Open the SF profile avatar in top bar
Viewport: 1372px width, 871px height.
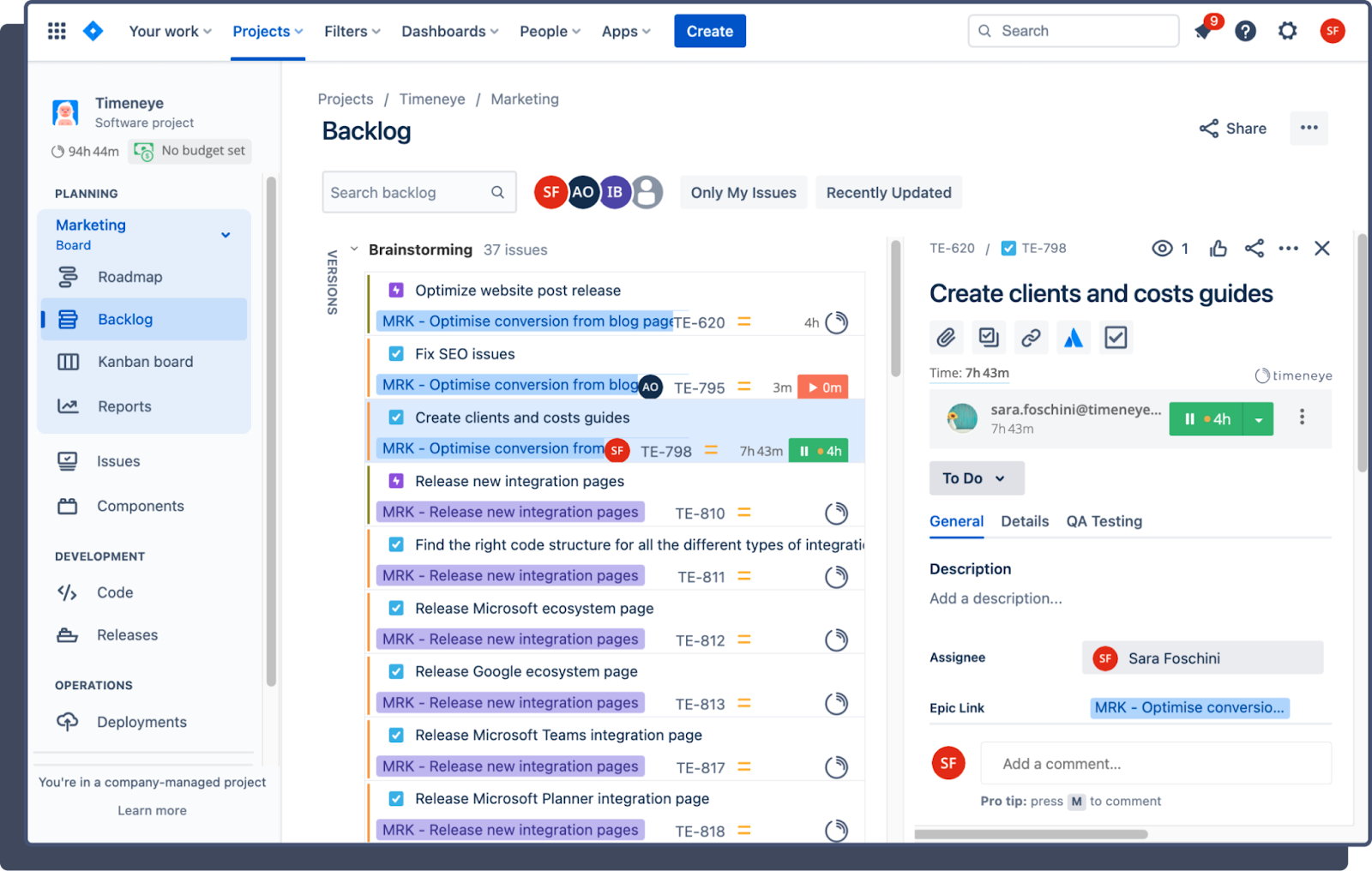point(1332,31)
